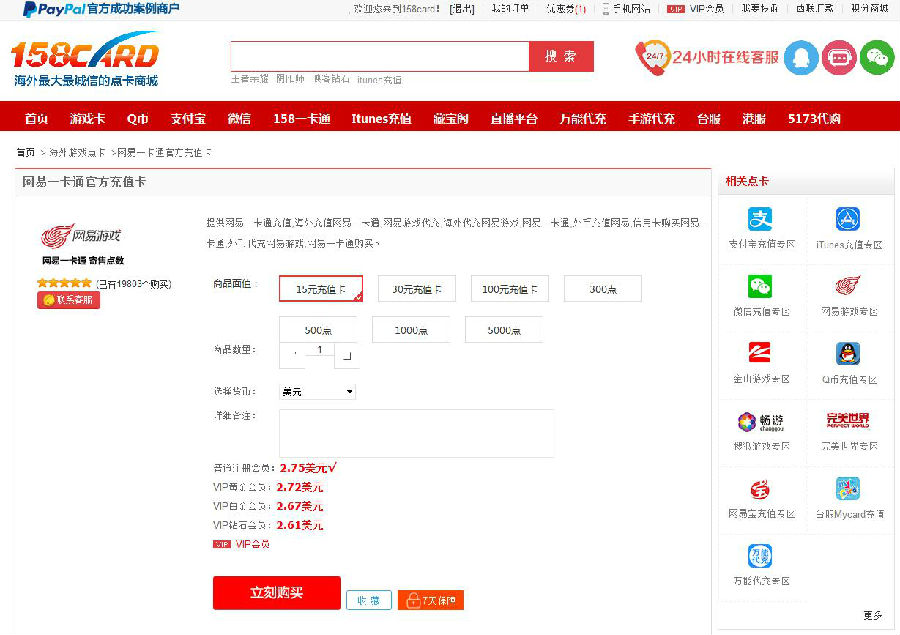900x635 pixels.
Task: Select the 1000点 denomination option
Action: coord(411,330)
